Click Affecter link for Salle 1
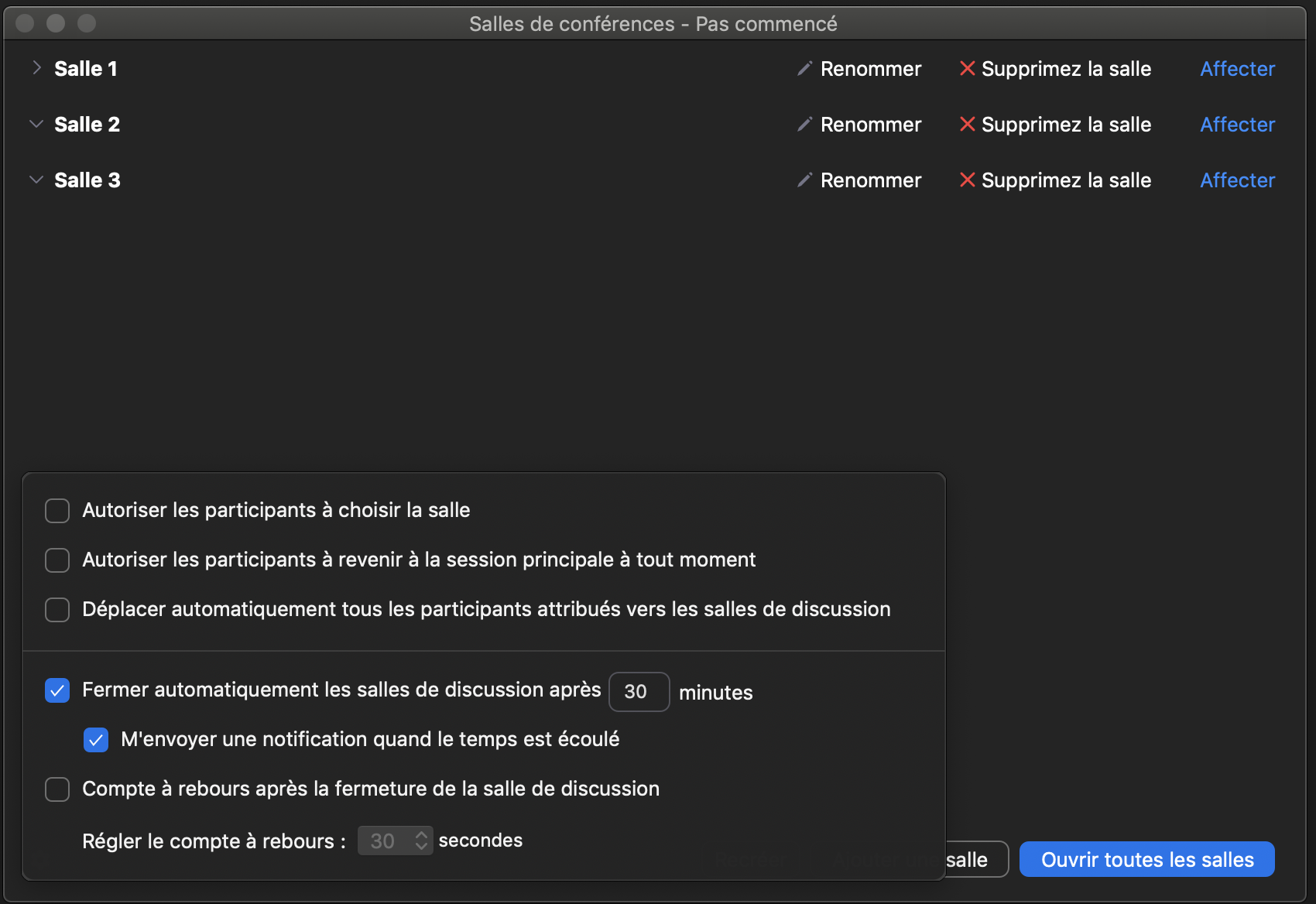This screenshot has width=1316, height=904. click(1237, 69)
